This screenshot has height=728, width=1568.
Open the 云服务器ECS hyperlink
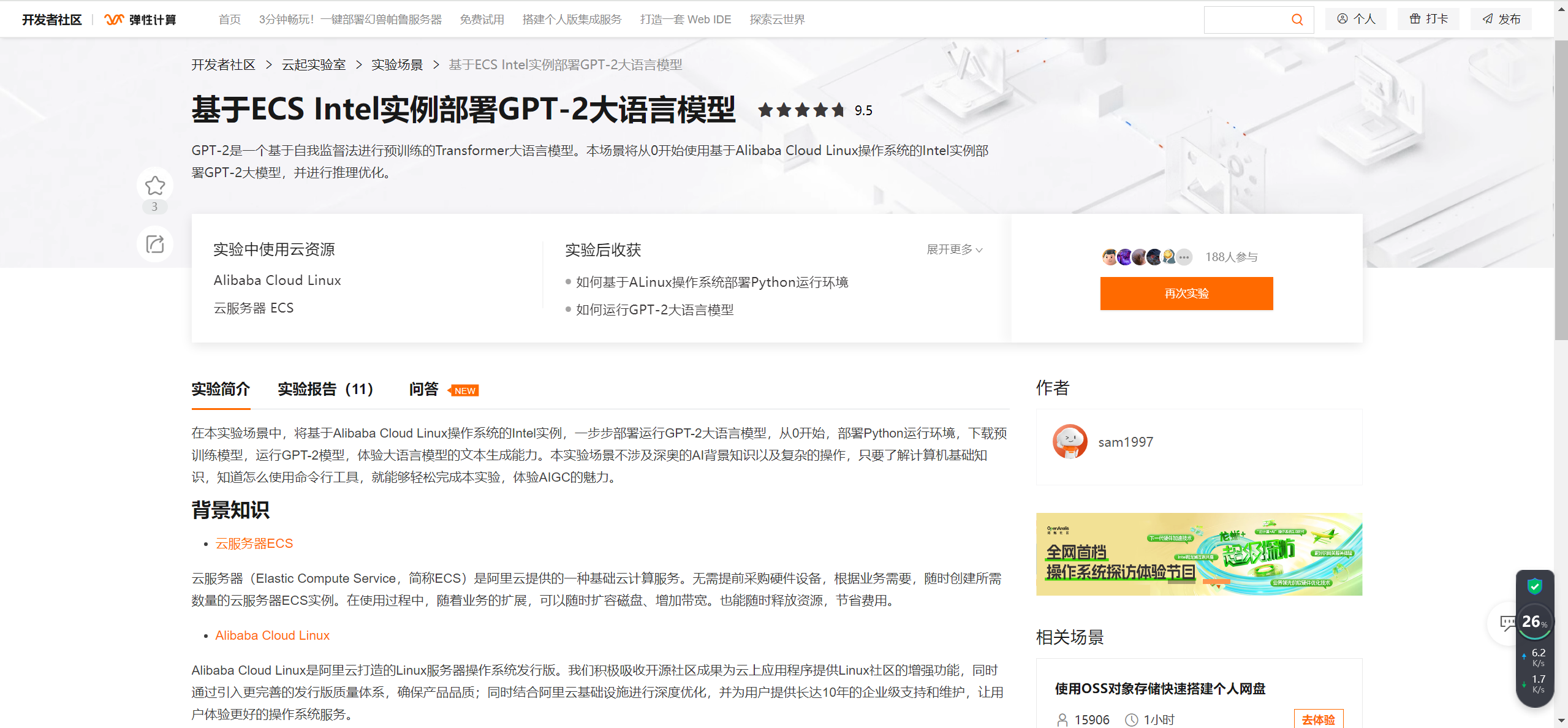[x=254, y=544]
